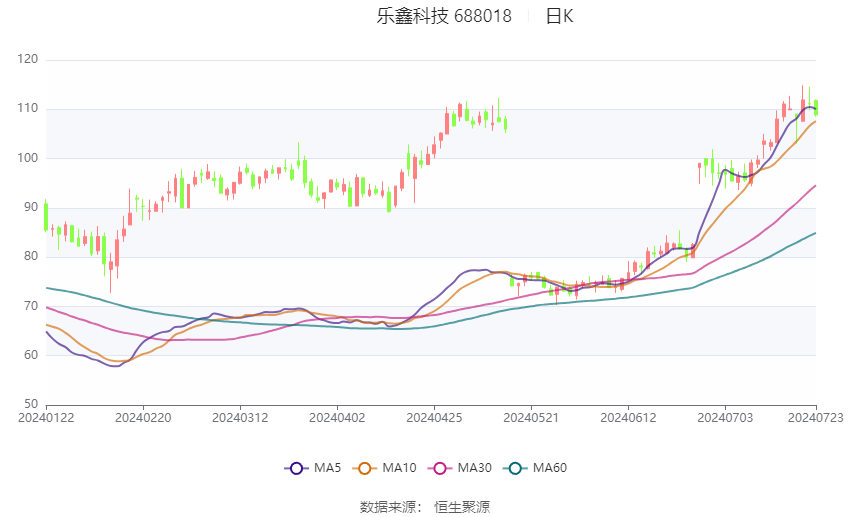
Task: Click the y-axis value 70
Action: tap(31, 306)
